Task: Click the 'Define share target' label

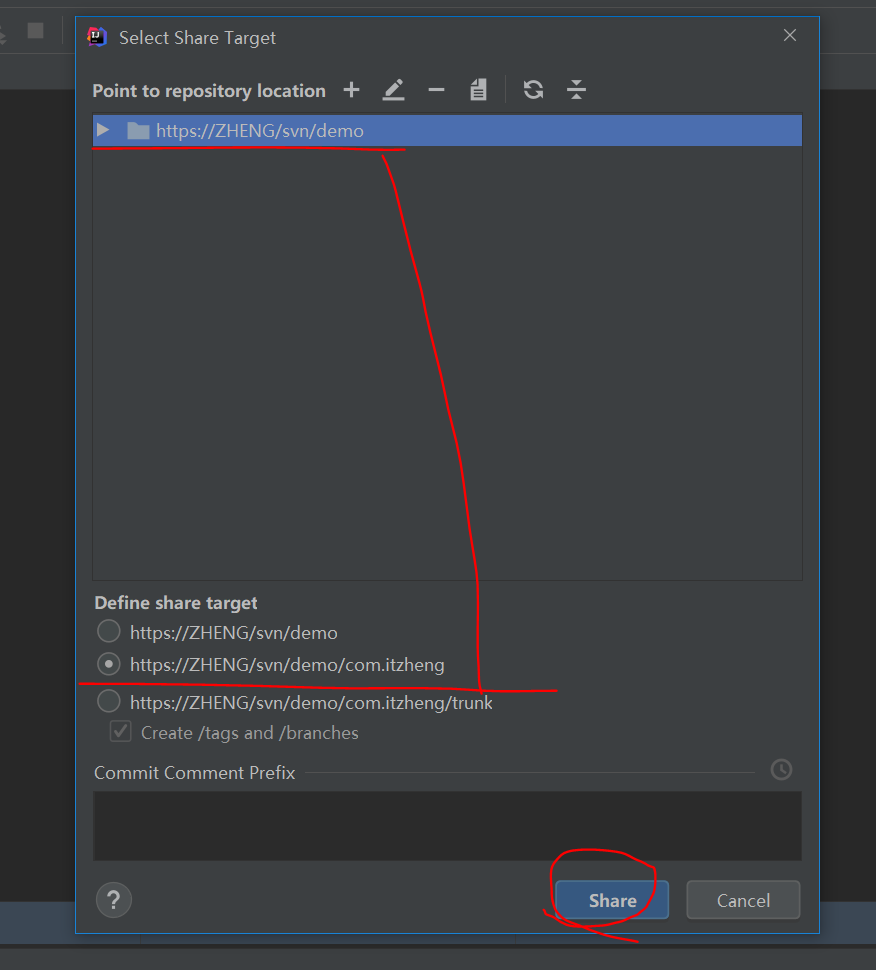Action: click(x=176, y=603)
